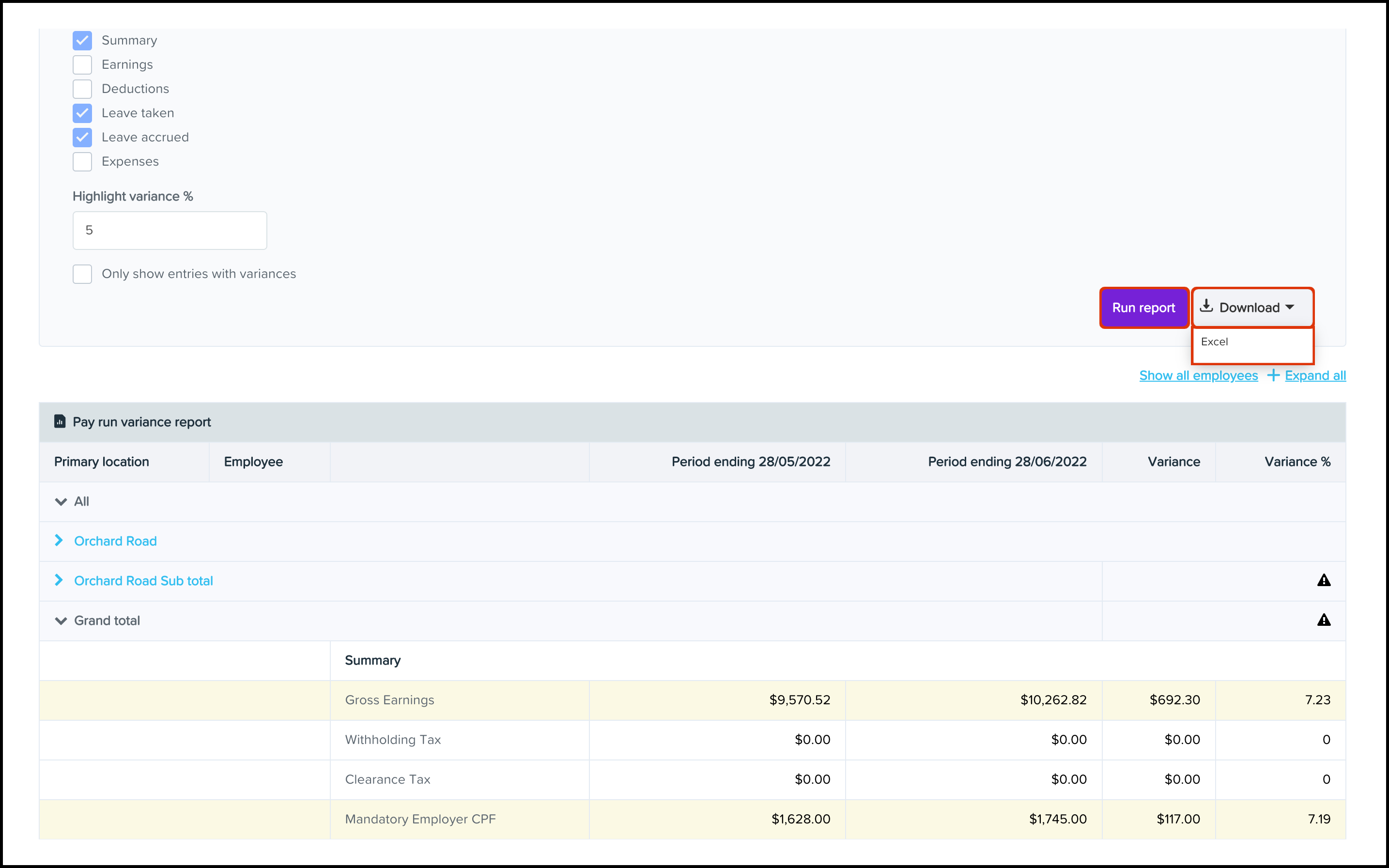Enable Only show entries with variances

82,275
